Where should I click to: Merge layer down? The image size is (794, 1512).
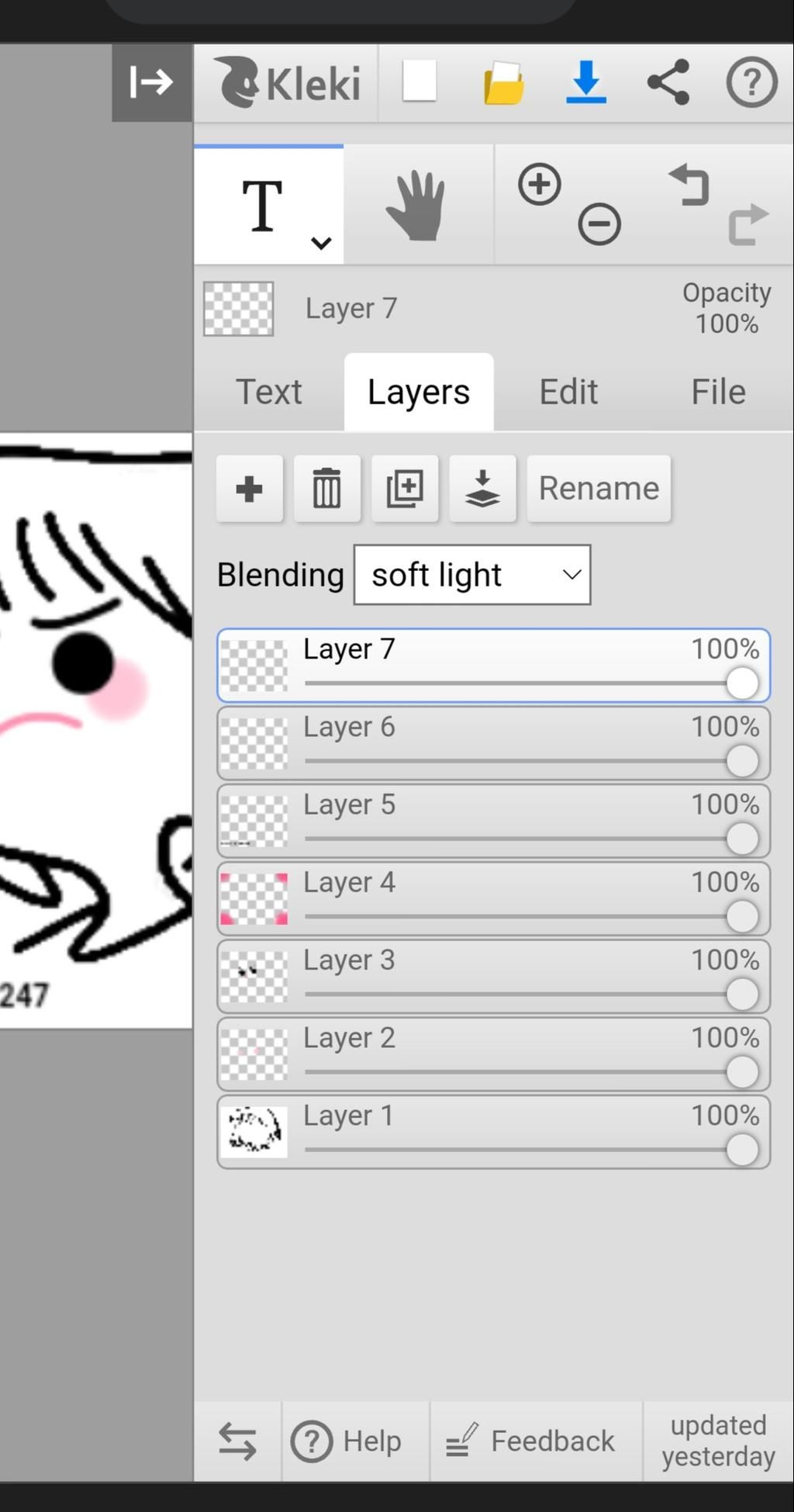[x=482, y=489]
